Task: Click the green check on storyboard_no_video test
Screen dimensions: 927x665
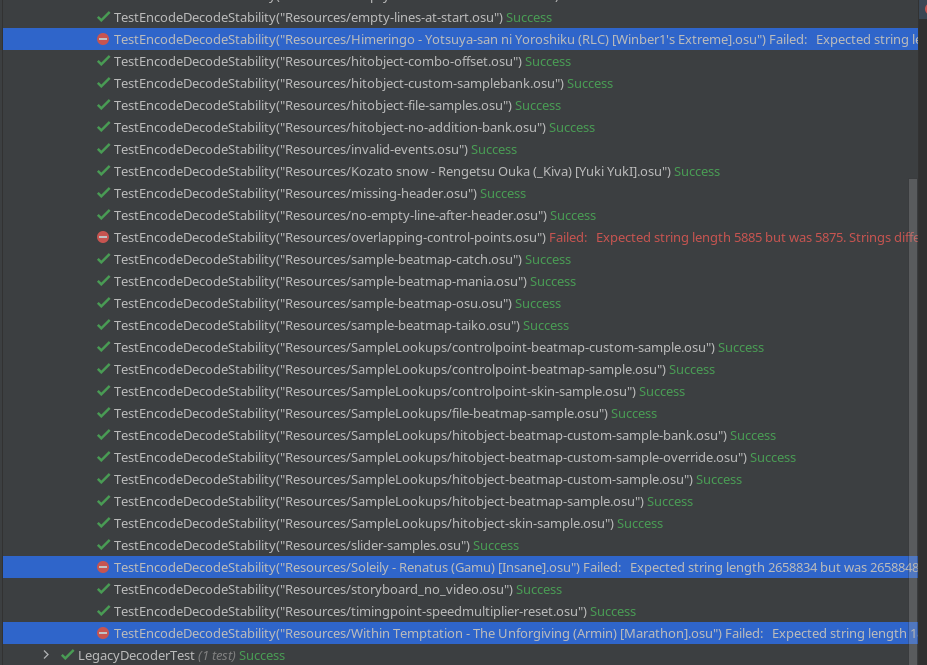Action: pyautogui.click(x=102, y=589)
